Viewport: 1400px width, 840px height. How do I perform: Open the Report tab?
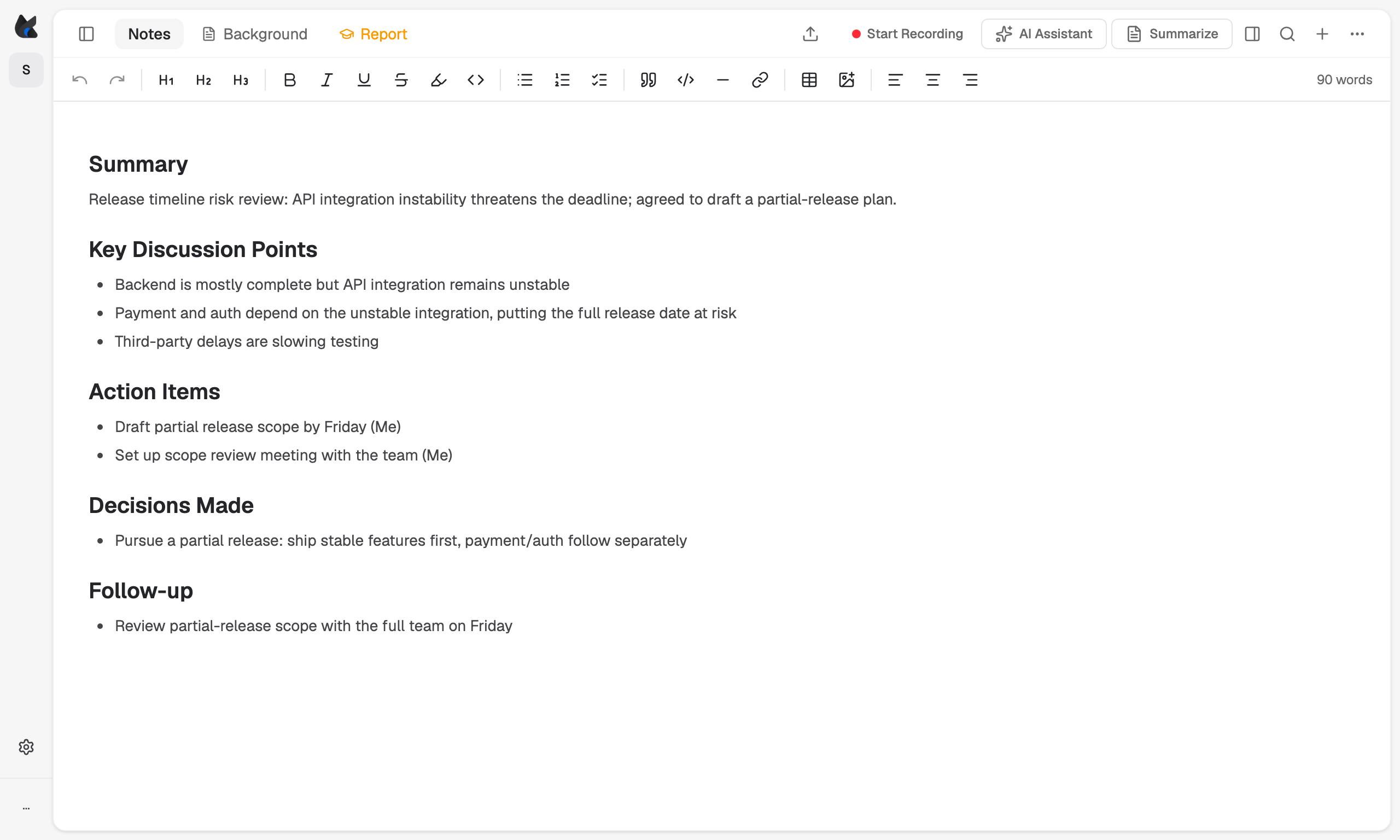coord(374,34)
